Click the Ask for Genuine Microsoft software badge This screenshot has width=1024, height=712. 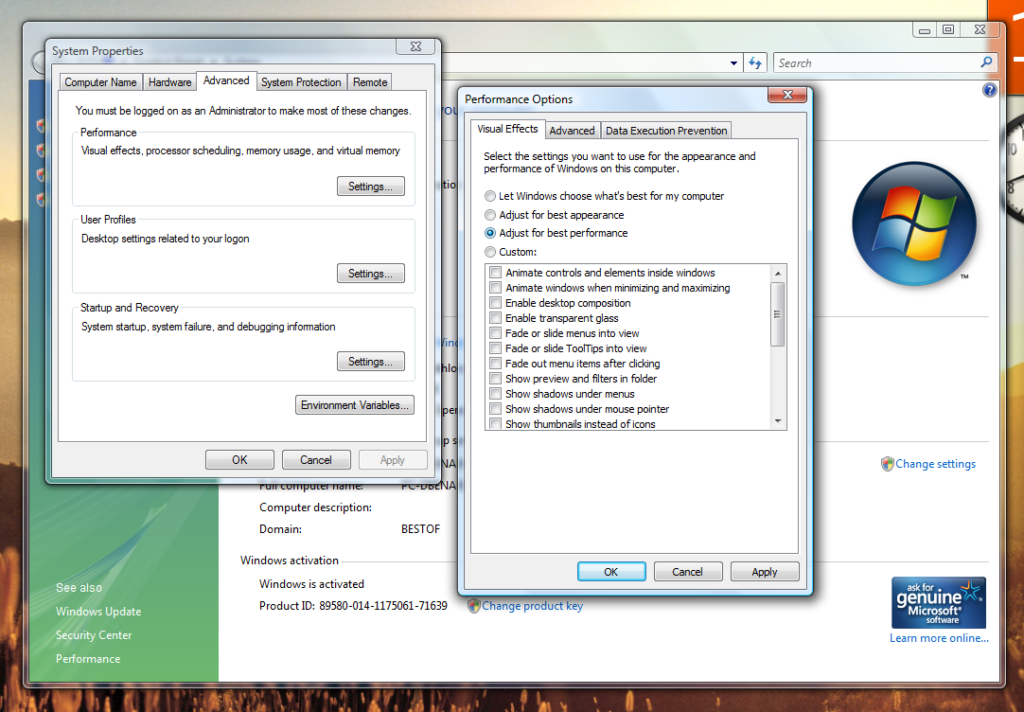[x=938, y=602]
